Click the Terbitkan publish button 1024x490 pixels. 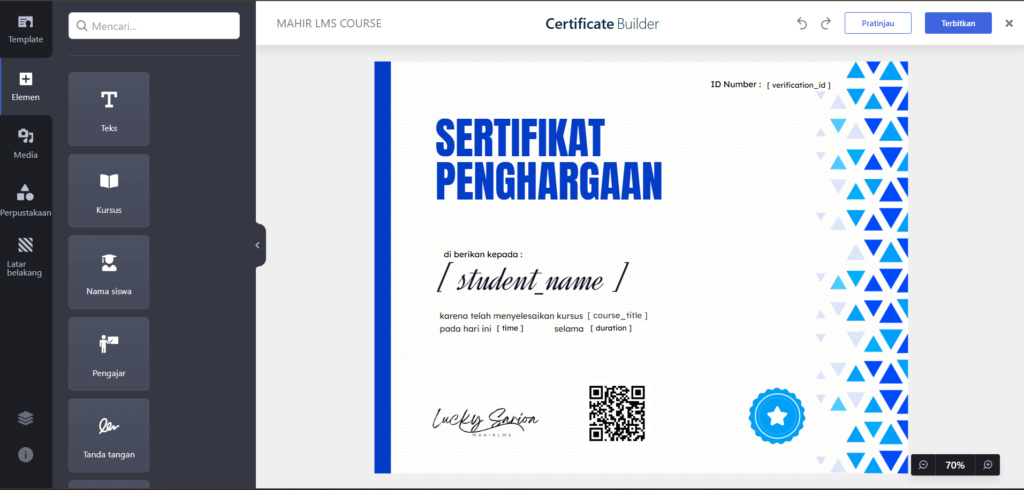point(957,23)
